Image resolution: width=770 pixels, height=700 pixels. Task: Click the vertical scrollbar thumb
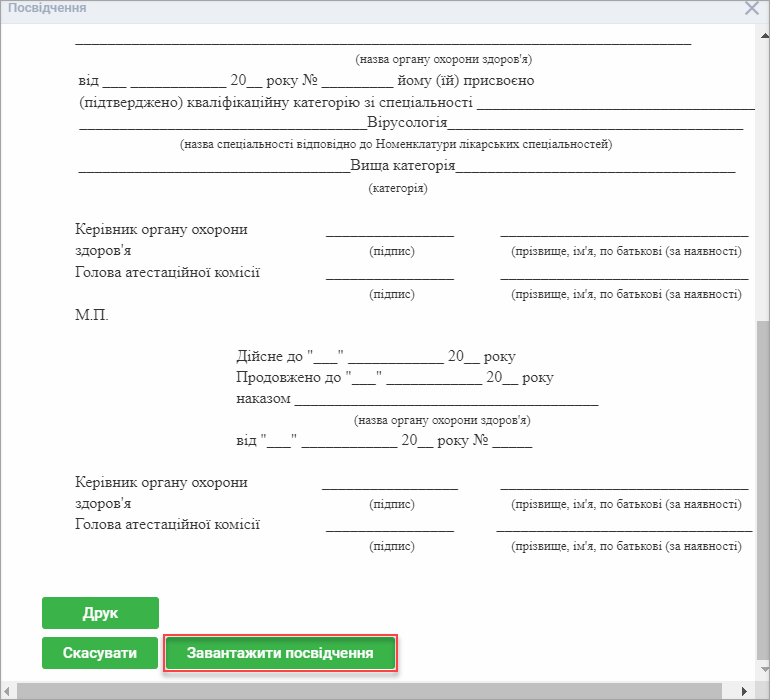(x=764, y=490)
